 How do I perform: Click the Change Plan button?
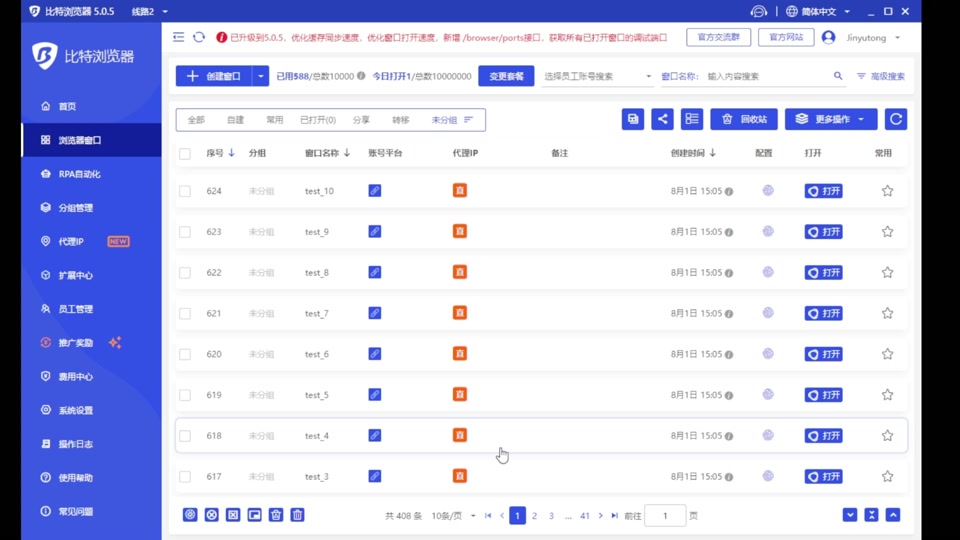click(x=506, y=76)
